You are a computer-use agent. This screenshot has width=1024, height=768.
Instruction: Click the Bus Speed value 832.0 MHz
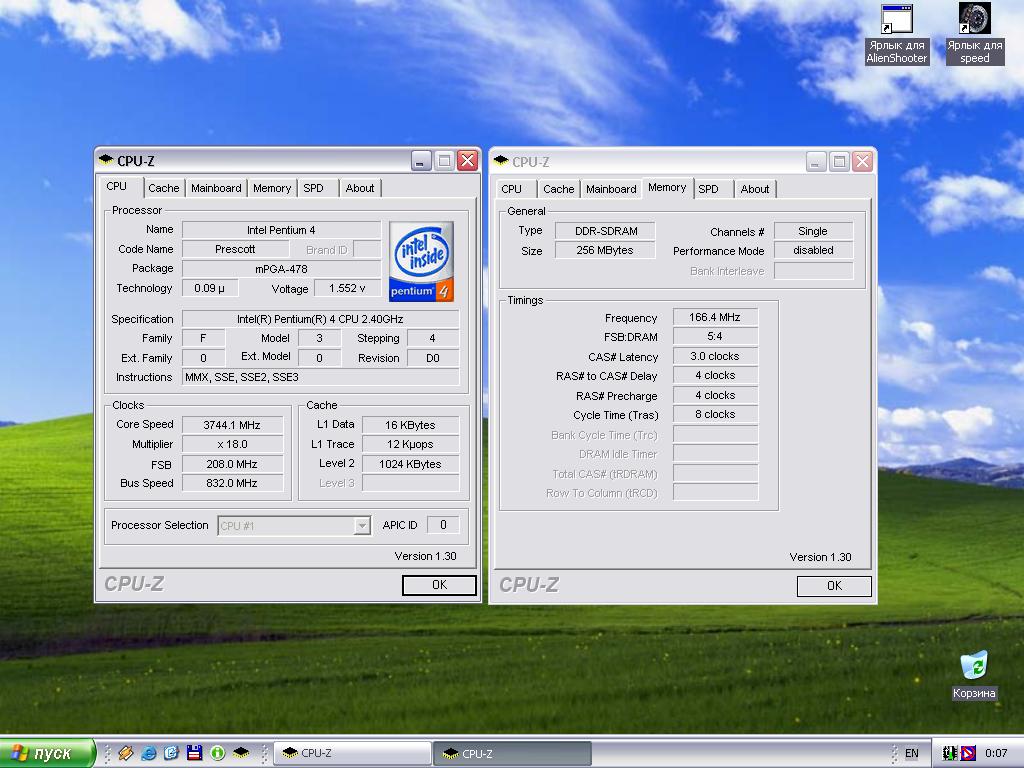[x=232, y=483]
